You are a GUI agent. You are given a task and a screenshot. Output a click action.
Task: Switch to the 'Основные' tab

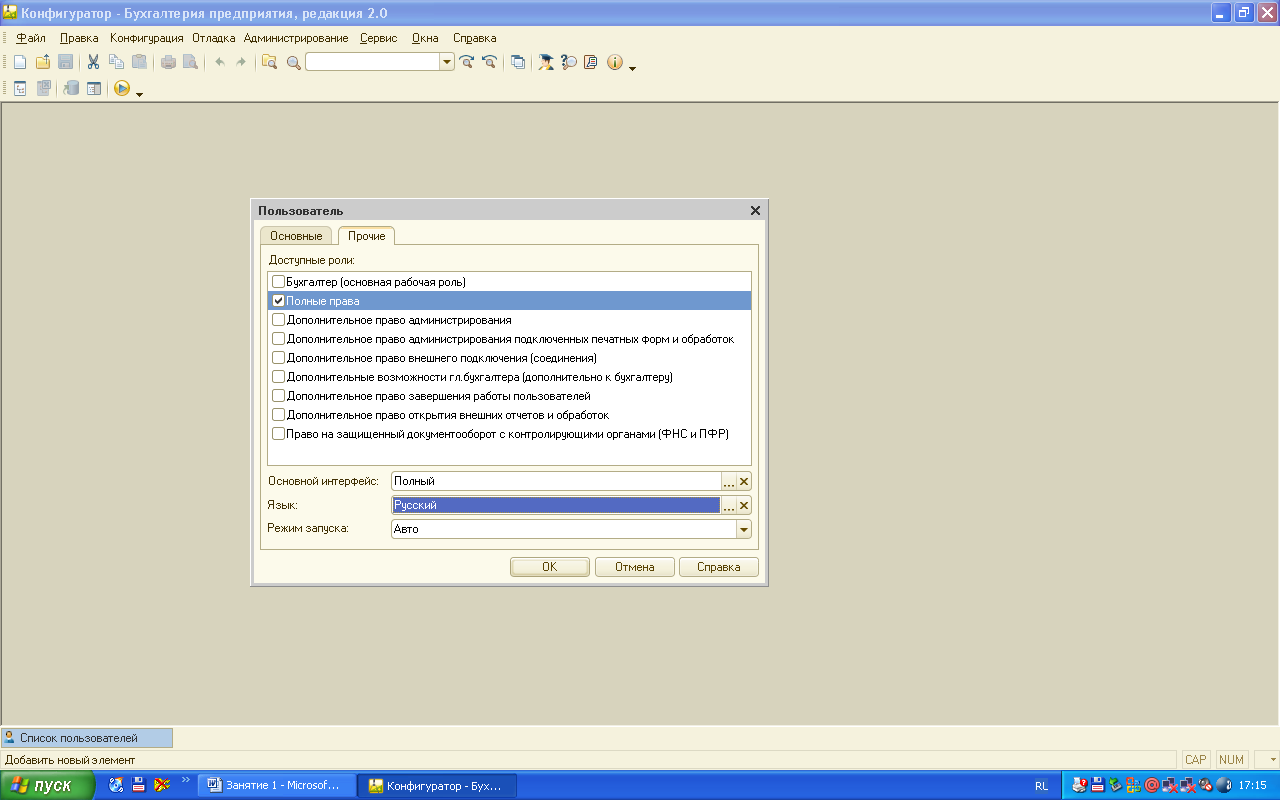(296, 236)
